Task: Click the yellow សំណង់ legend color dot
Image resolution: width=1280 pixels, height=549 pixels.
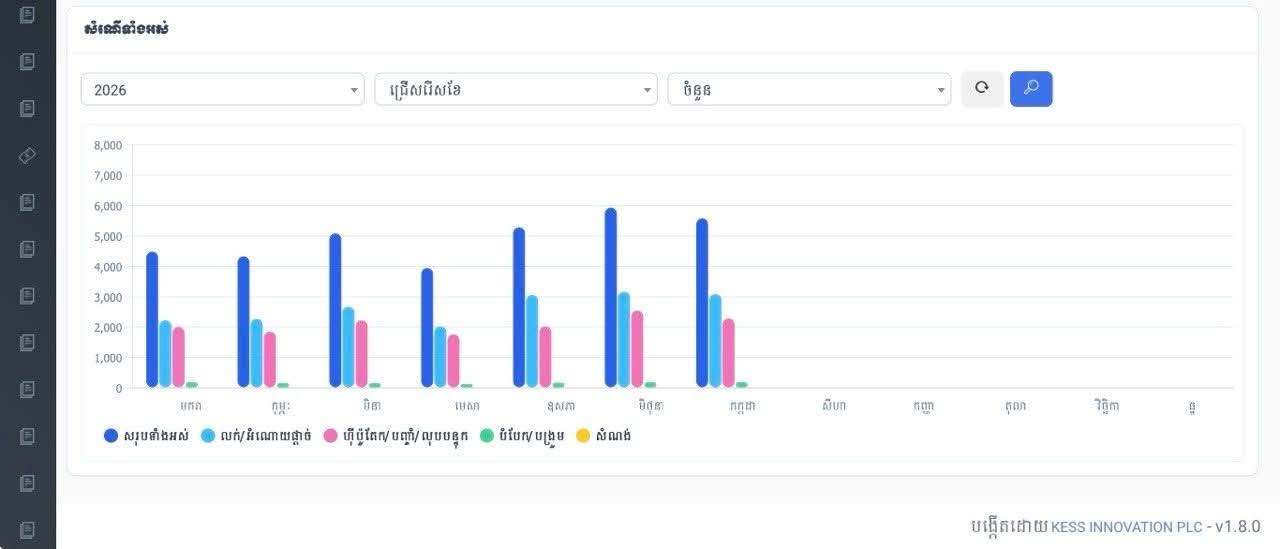Action: pyautogui.click(x=583, y=436)
